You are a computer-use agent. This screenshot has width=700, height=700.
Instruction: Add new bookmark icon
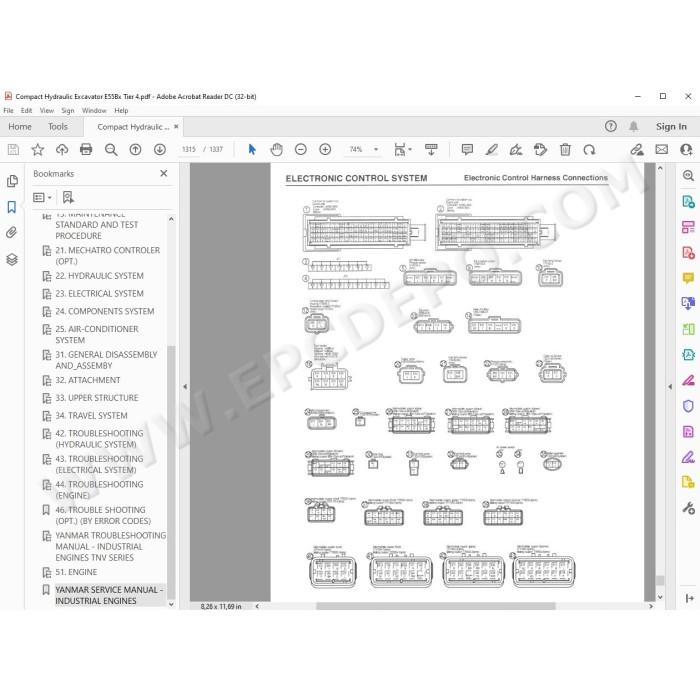68,197
